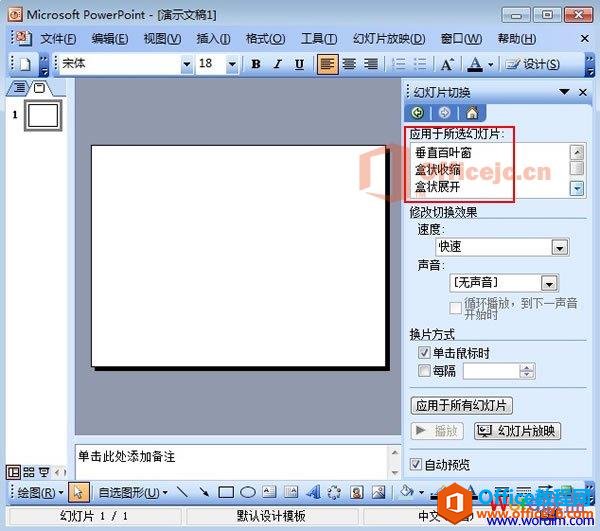600x531 pixels.
Task: Open the 编辑 menu
Action: (x=109, y=39)
